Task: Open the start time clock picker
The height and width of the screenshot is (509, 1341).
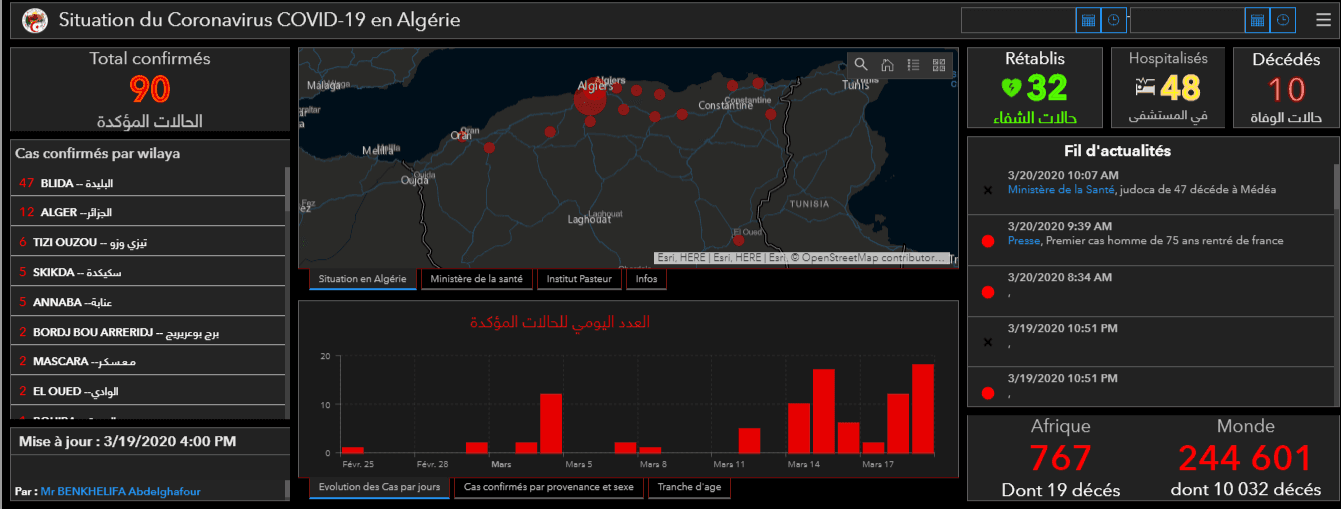Action: pos(1113,20)
